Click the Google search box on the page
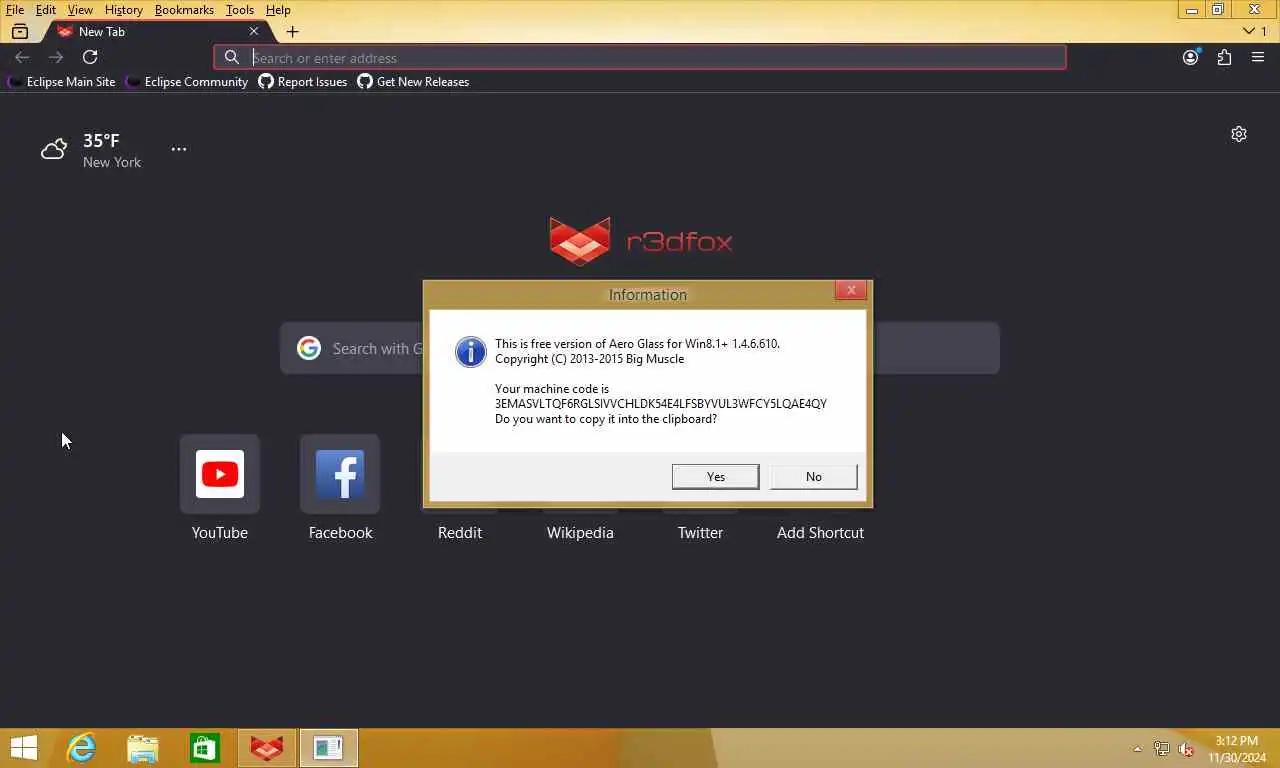This screenshot has width=1280, height=768. point(640,348)
